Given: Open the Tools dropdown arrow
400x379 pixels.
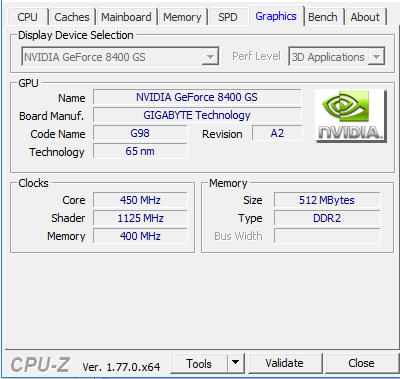Looking at the screenshot, I should point(235,363).
